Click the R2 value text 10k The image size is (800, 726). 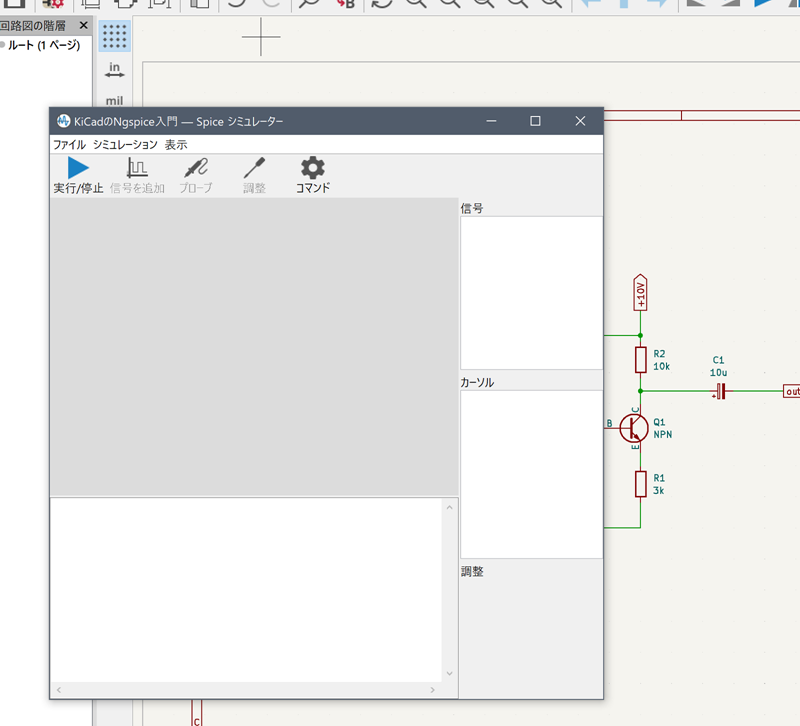point(661,366)
